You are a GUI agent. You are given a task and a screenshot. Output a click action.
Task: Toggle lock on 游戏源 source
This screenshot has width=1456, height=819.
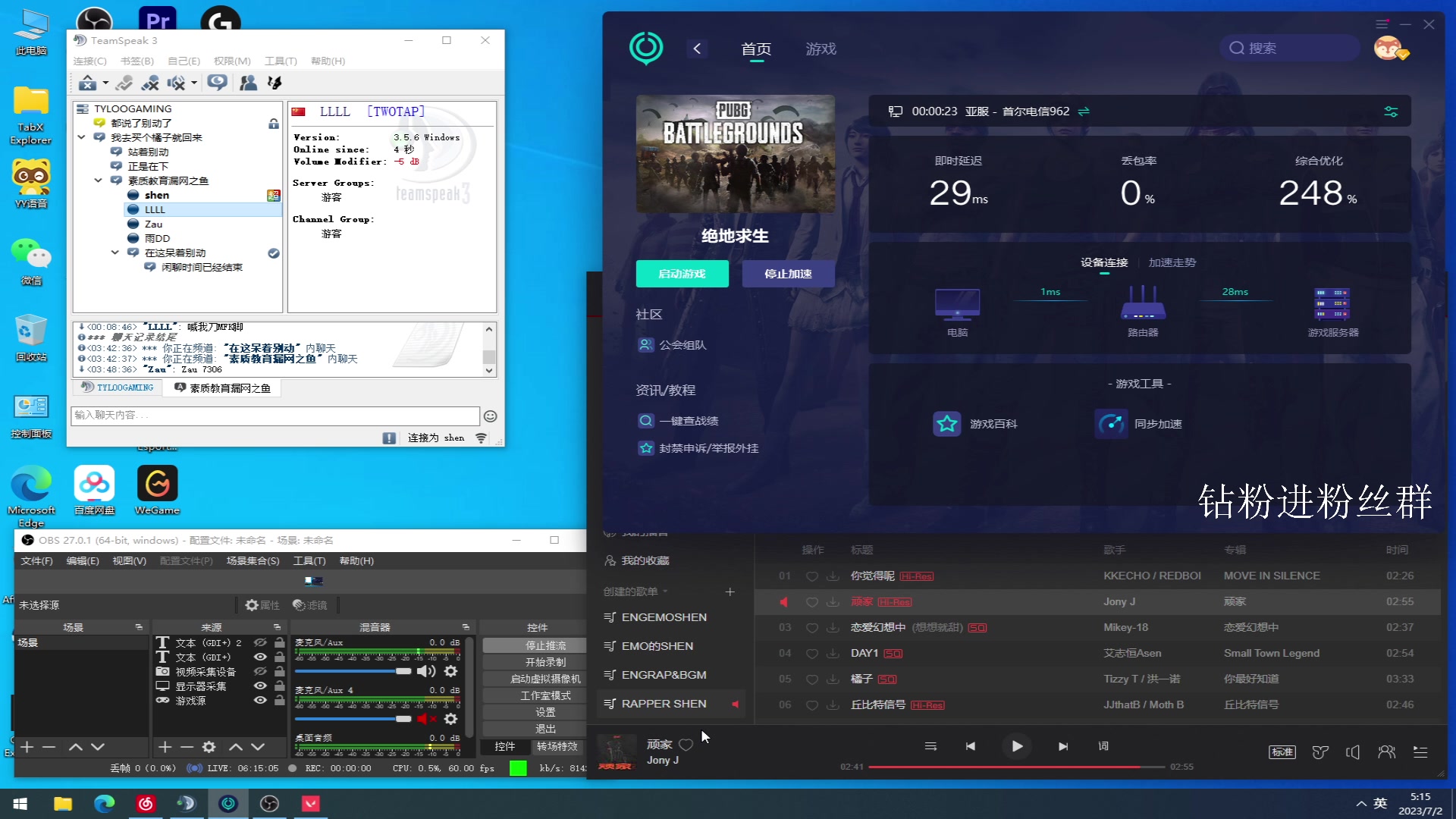(280, 700)
